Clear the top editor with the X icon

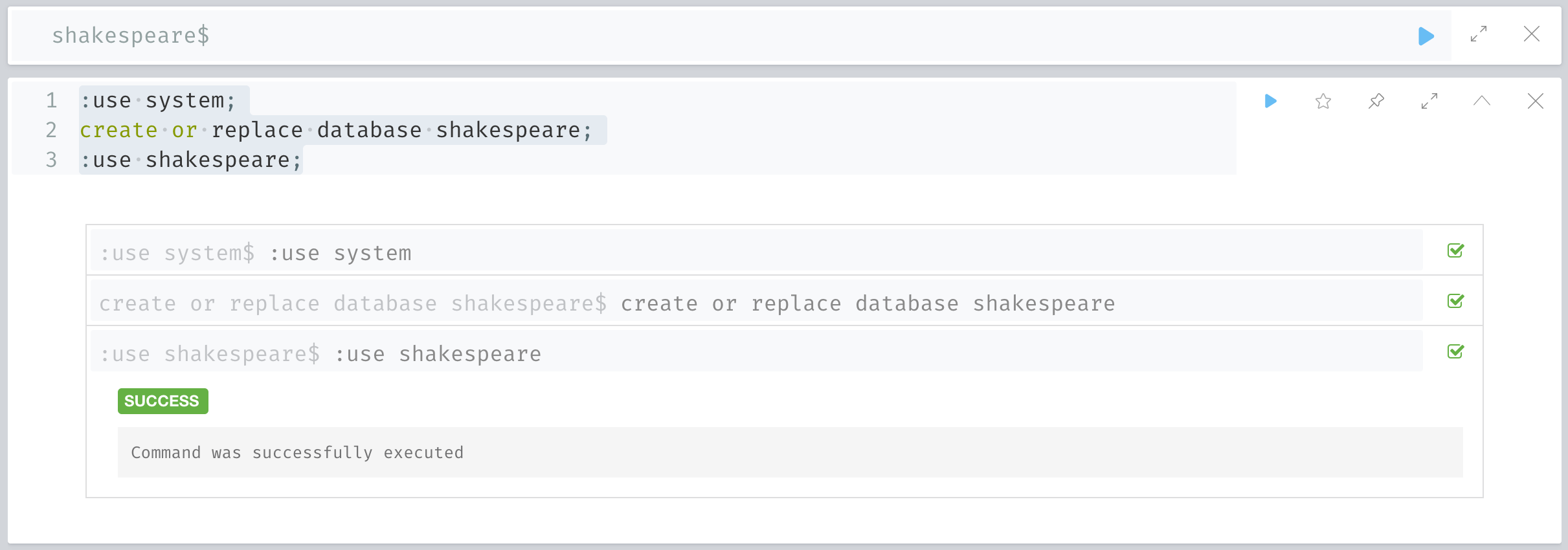(x=1532, y=34)
